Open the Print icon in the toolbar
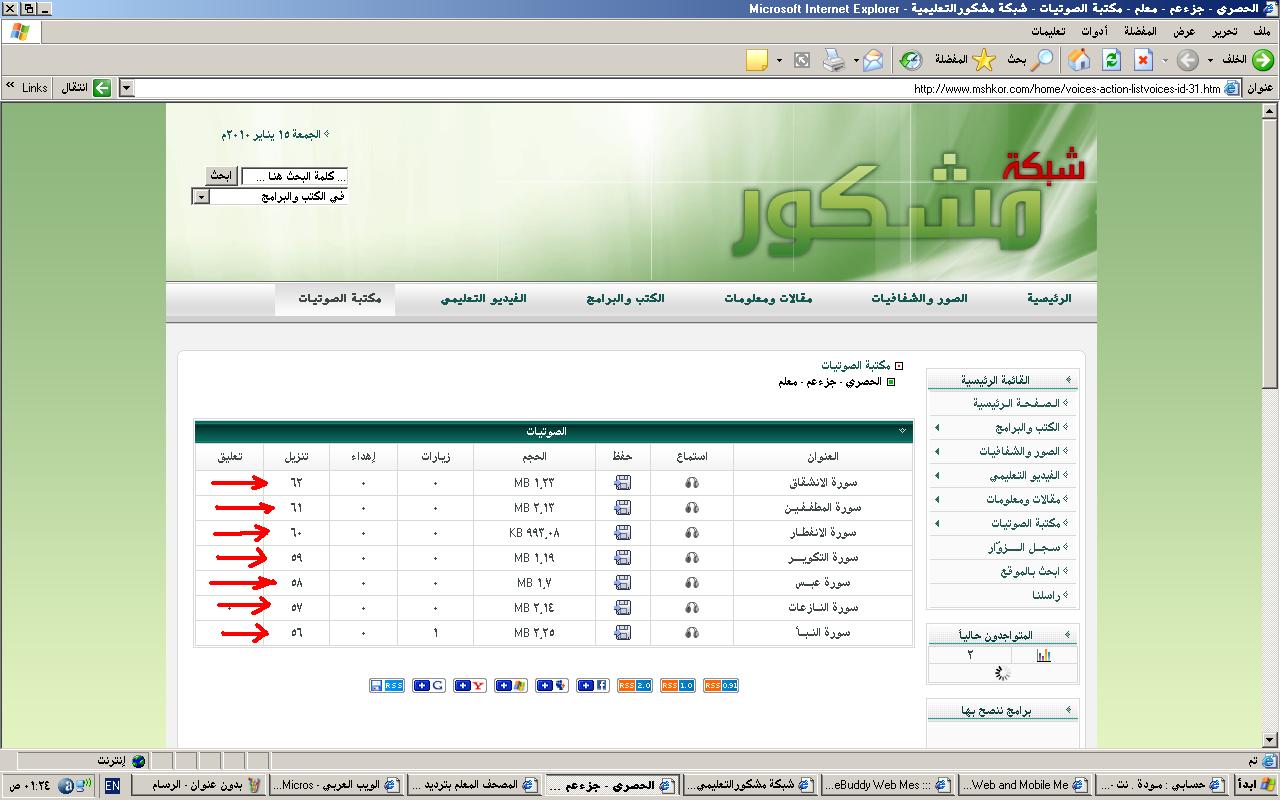The image size is (1280, 800). 833,60
